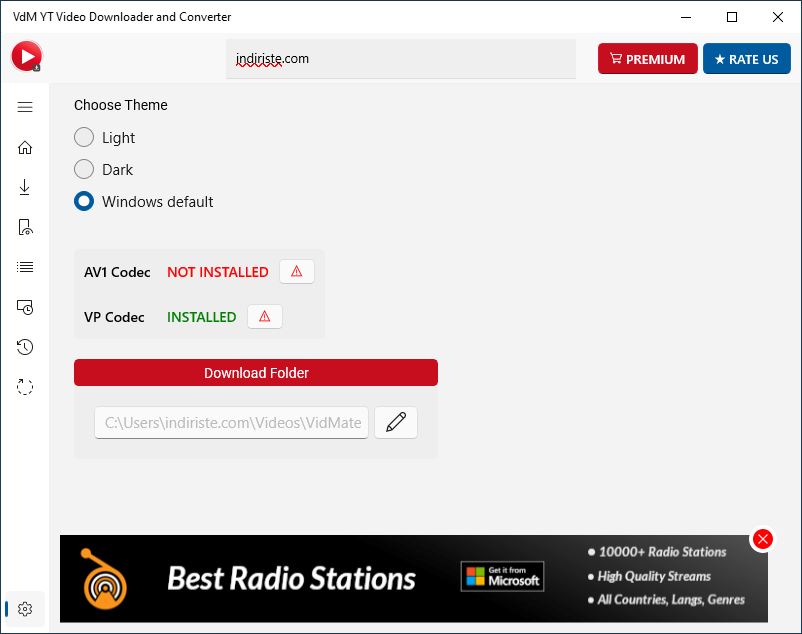Screen dimensions: 802x634
Task: Open the screen-with-clock sidebar icon
Action: click(25, 307)
